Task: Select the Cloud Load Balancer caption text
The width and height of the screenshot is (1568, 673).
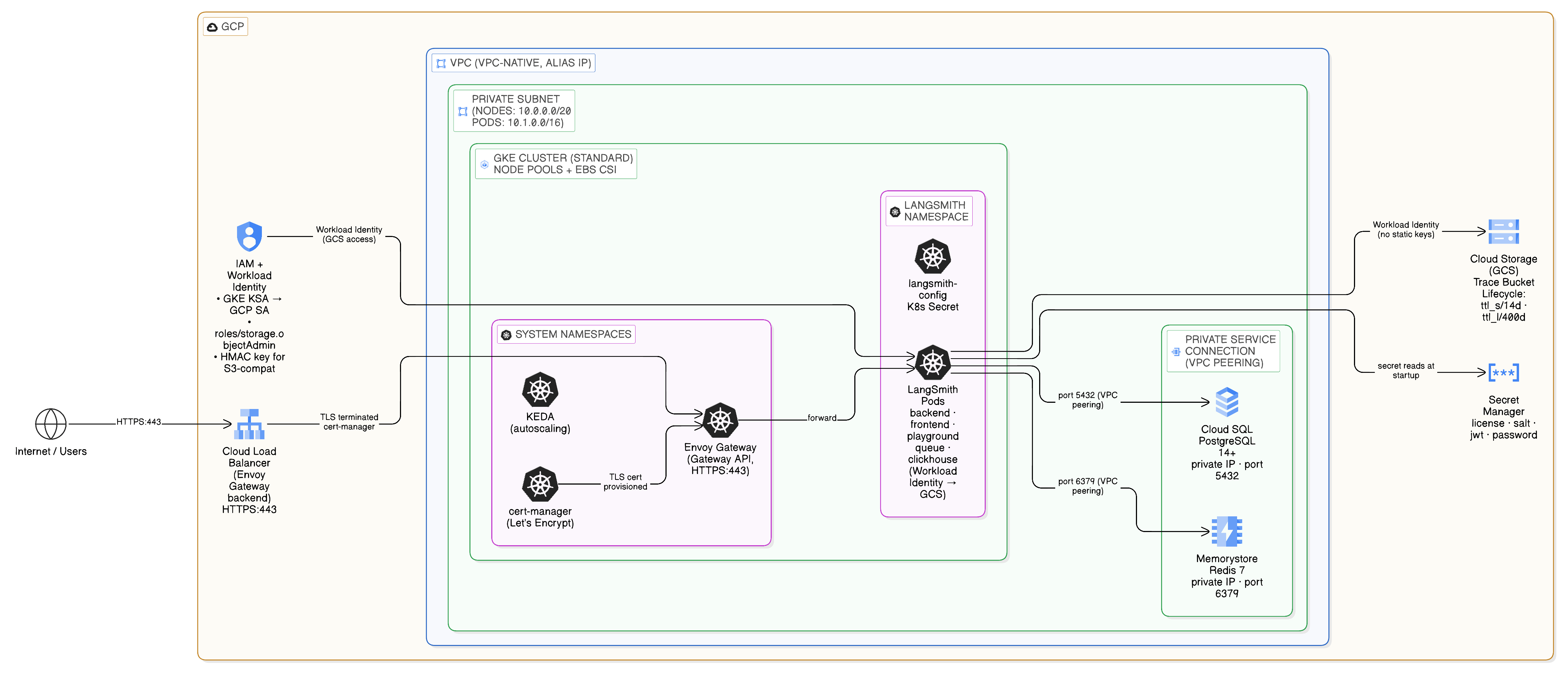Action: click(x=249, y=481)
